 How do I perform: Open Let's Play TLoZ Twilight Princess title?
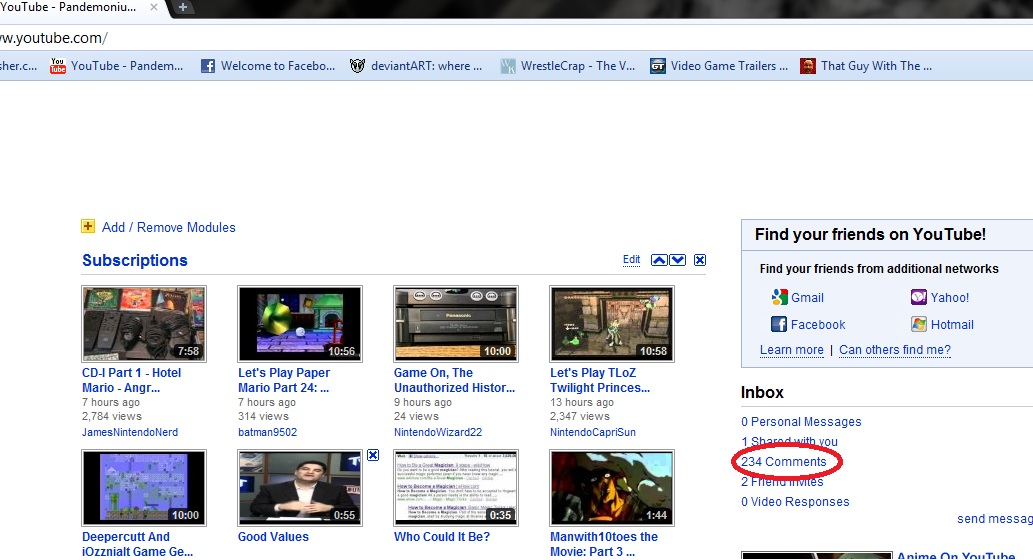pyautogui.click(x=600, y=380)
